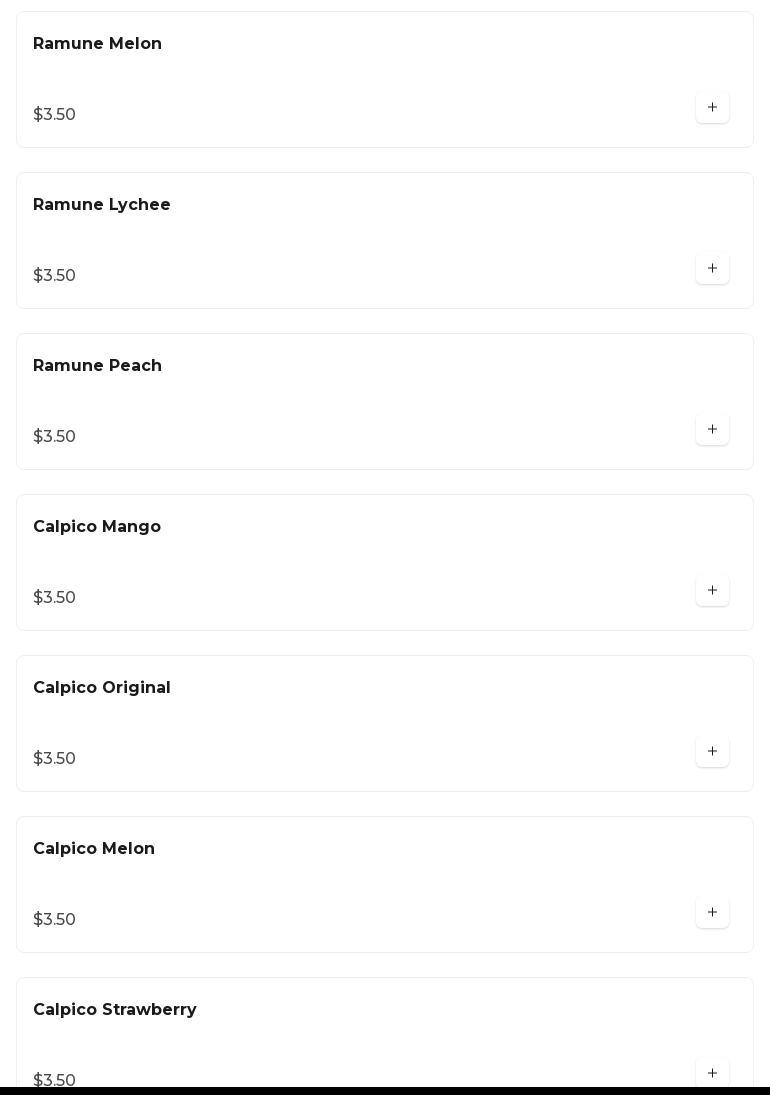Add Ramune Lychee with plus icon
Image resolution: width=770 pixels, height=1095 pixels.
point(712,269)
